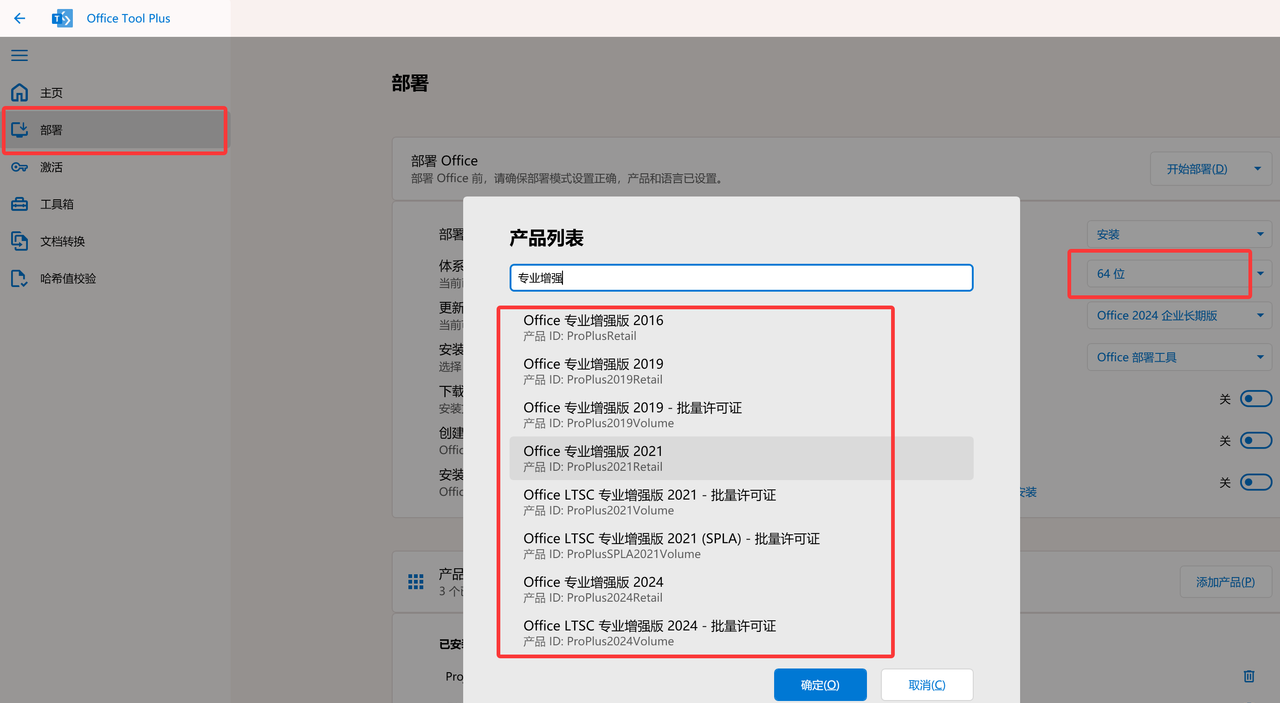Turn on the third 关 toggle

pyautogui.click(x=1255, y=483)
